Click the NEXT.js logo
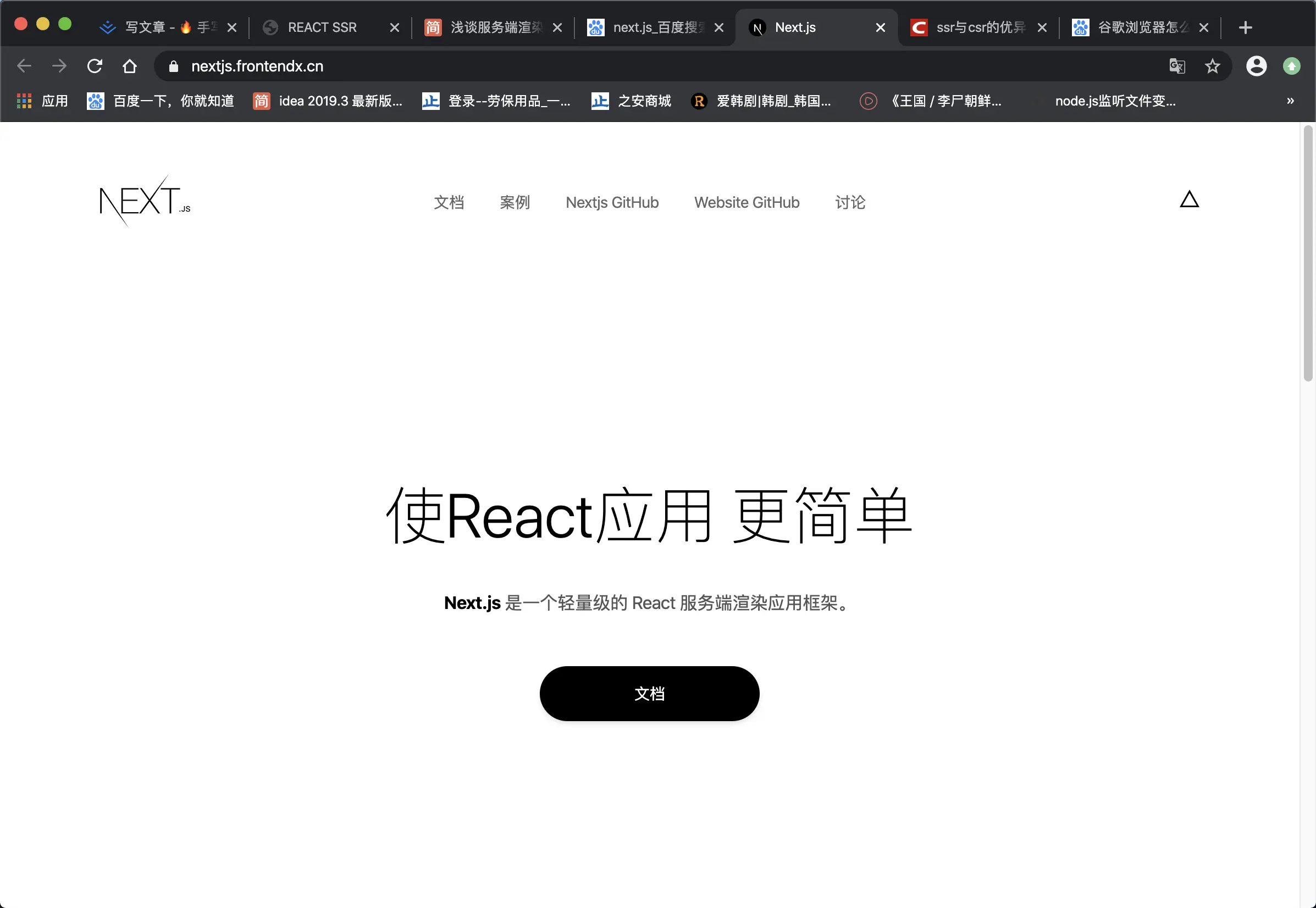Image resolution: width=1316 pixels, height=908 pixels. 145,201
